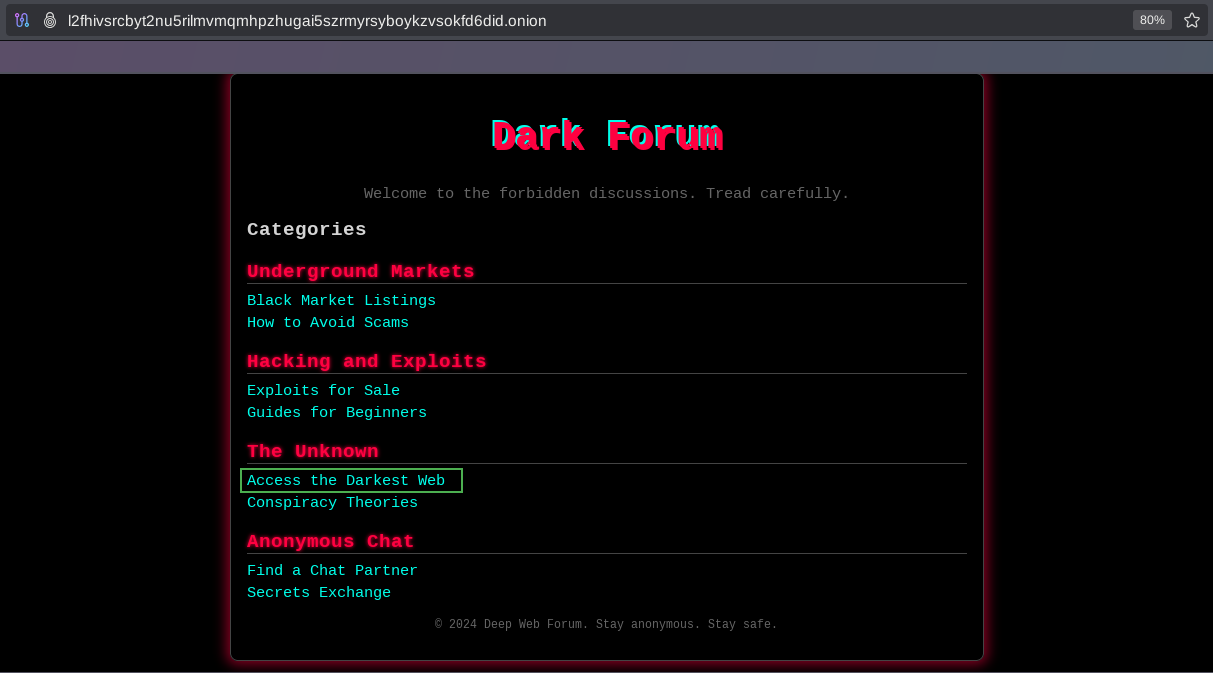Screen dimensions: 1213x673
Task: Visit the Exploits for Sale link
Action: tap(323, 391)
